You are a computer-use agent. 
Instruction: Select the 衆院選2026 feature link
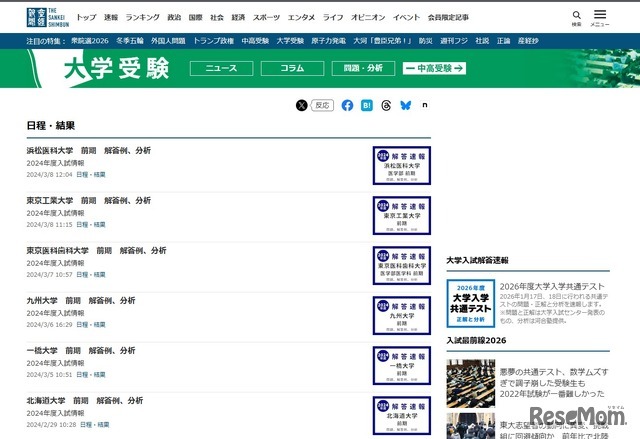click(x=90, y=41)
